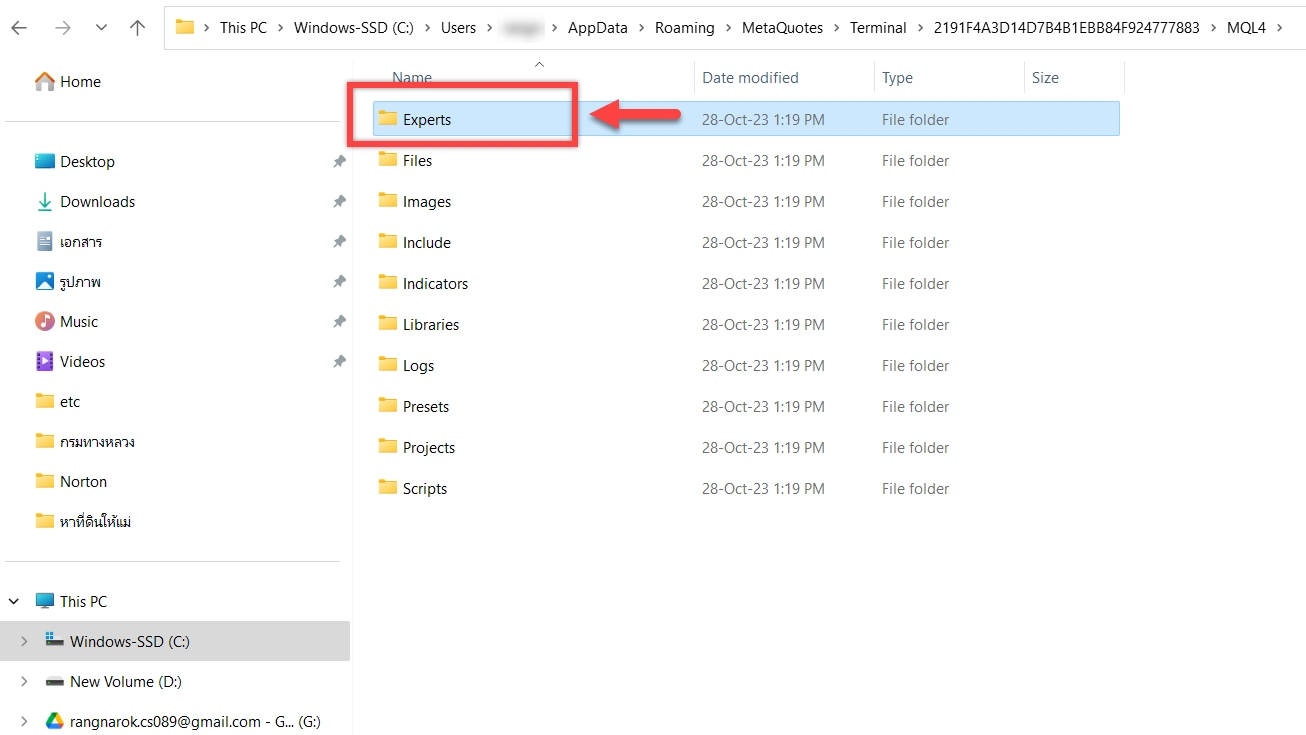Select the Music quick access item
1306x735 pixels.
click(79, 322)
